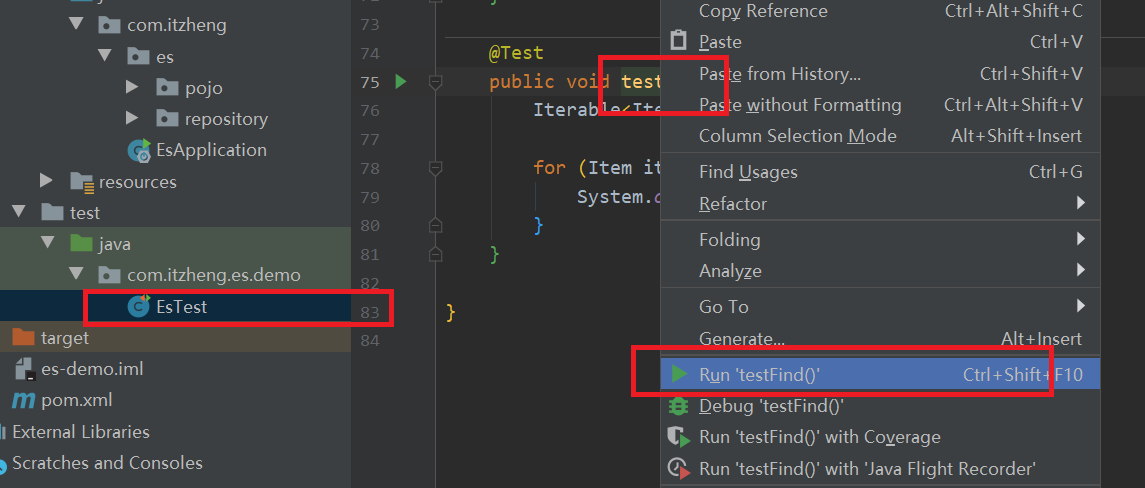Open the Folding submenu arrow

[x=1081, y=239]
